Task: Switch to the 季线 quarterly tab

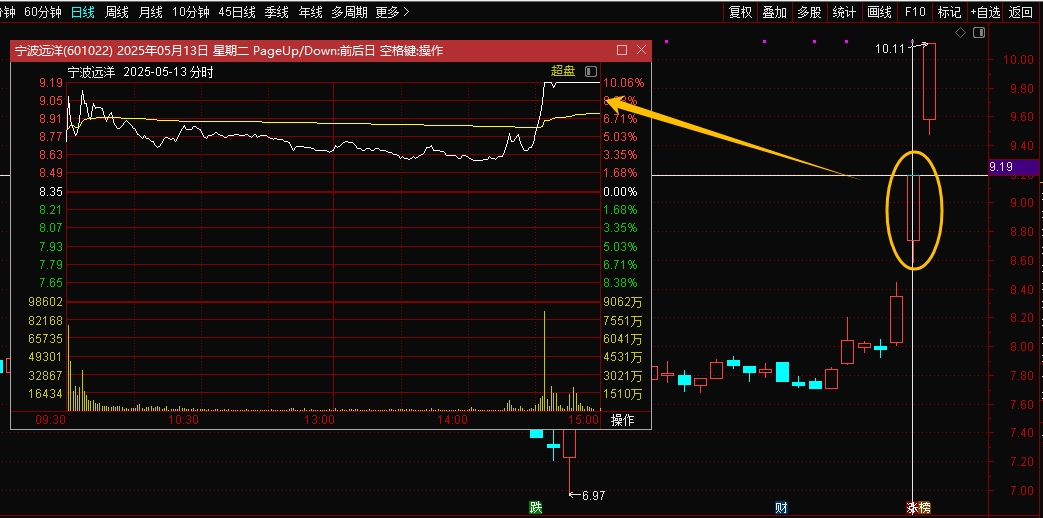Action: [276, 11]
